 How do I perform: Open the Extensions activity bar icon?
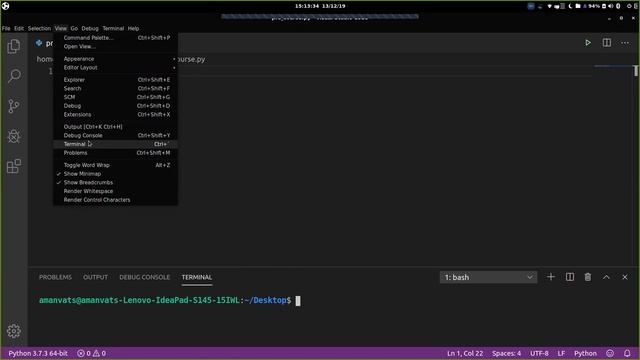point(14,166)
